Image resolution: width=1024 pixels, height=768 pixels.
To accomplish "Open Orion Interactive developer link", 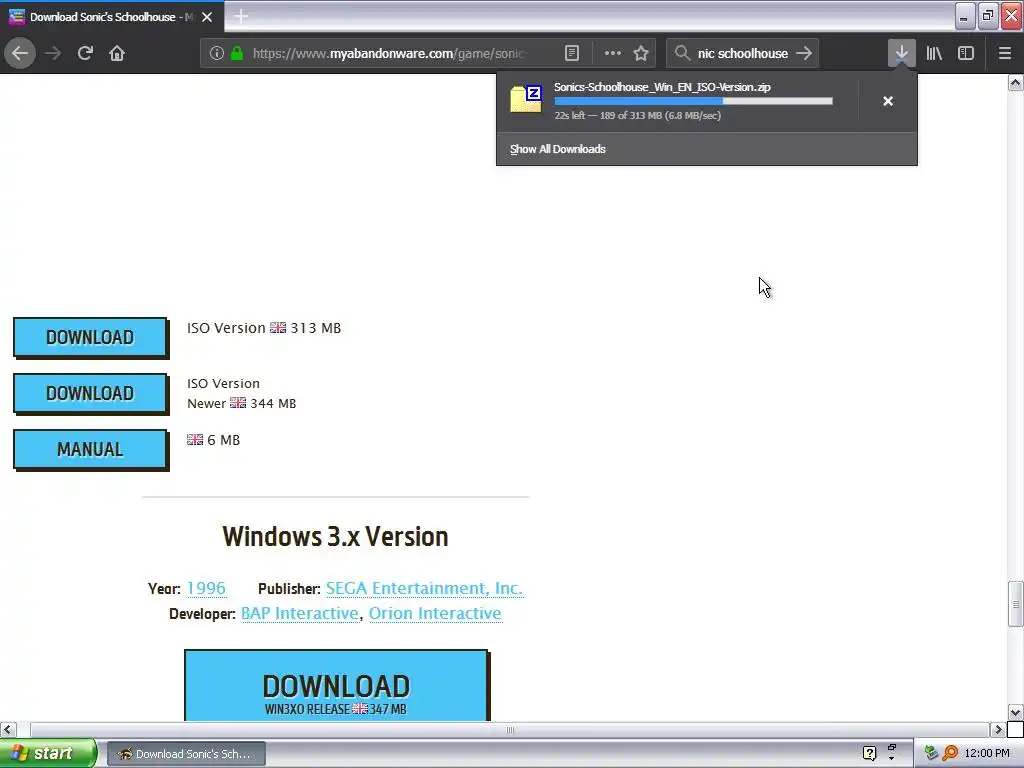I will pyautogui.click(x=435, y=614).
